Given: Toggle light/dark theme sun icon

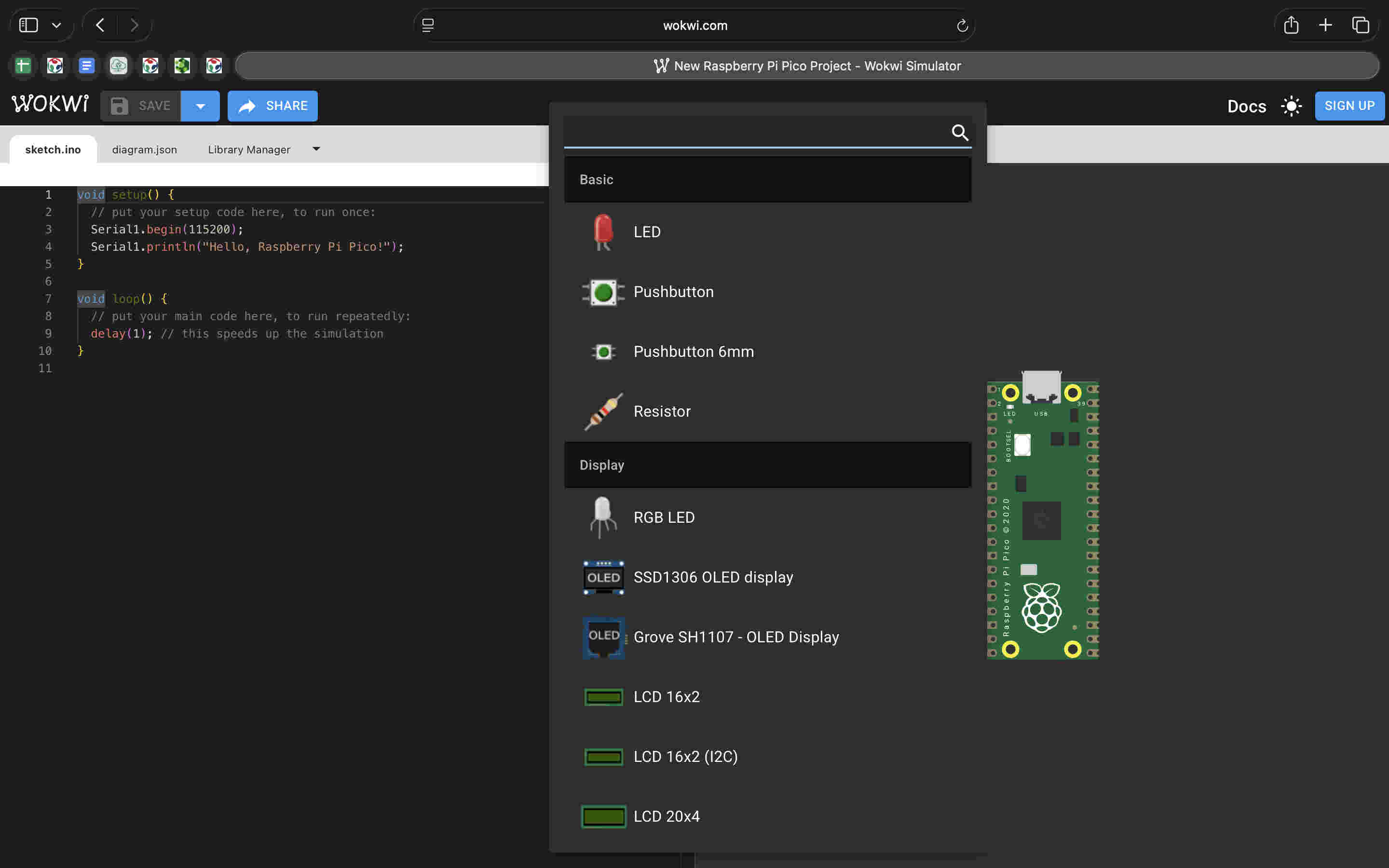Looking at the screenshot, I should 1291,106.
